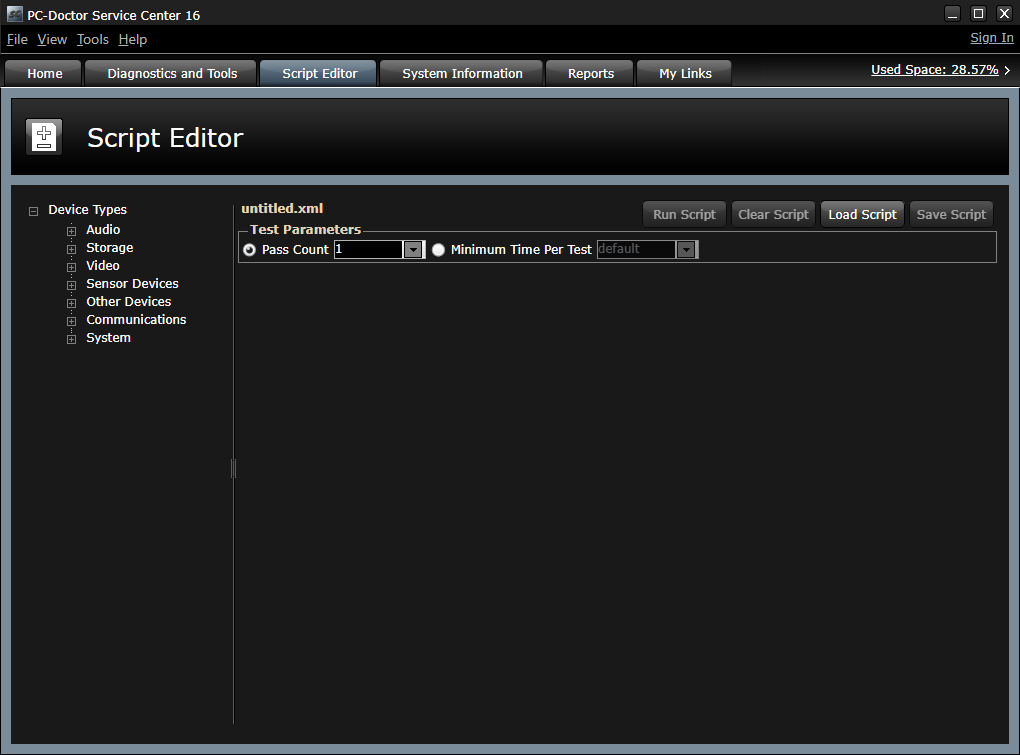Open the Reports tab
Screen dimensions: 1020x755
pyautogui.click(x=590, y=73)
